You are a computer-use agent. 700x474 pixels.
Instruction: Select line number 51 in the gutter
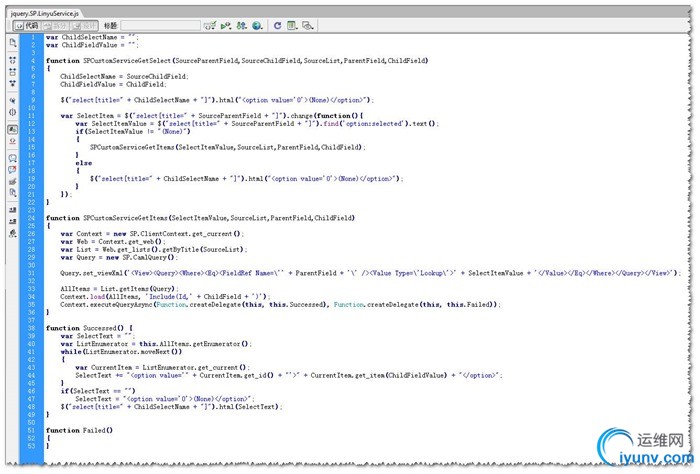click(31, 430)
